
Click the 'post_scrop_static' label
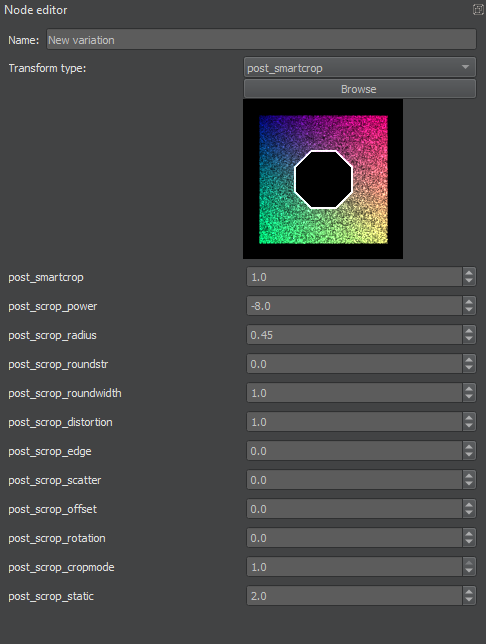[51, 596]
